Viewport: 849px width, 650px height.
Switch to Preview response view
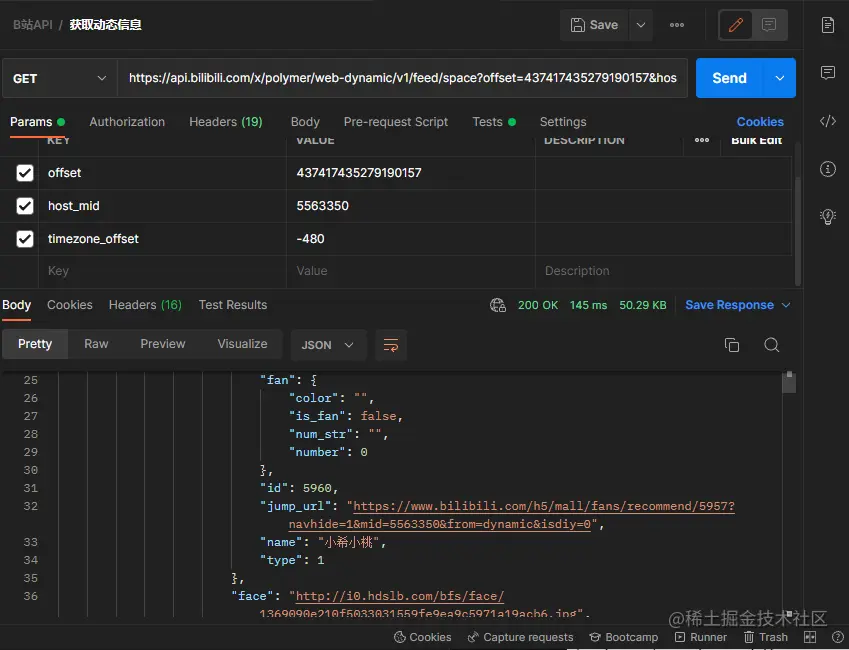[x=163, y=344]
